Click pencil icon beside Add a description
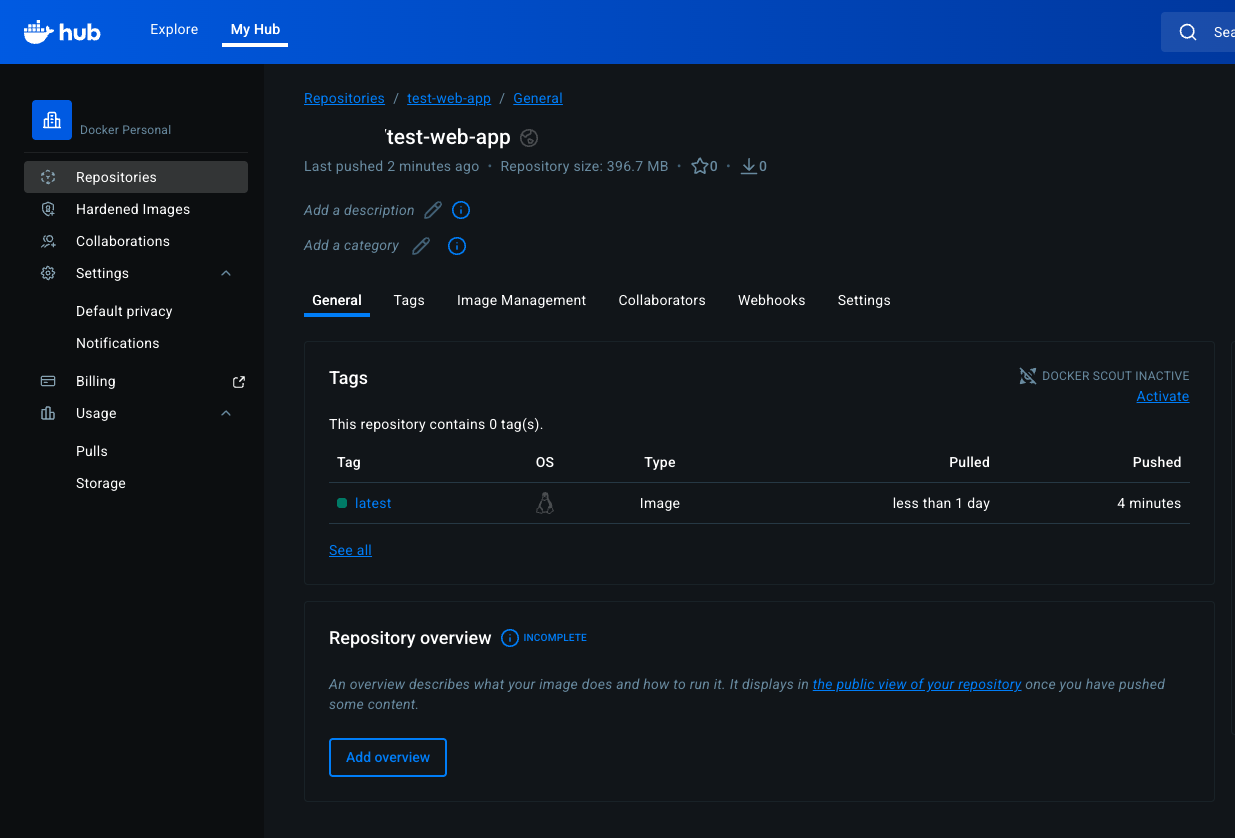Screen dimensions: 1235x838 click(x=433, y=210)
